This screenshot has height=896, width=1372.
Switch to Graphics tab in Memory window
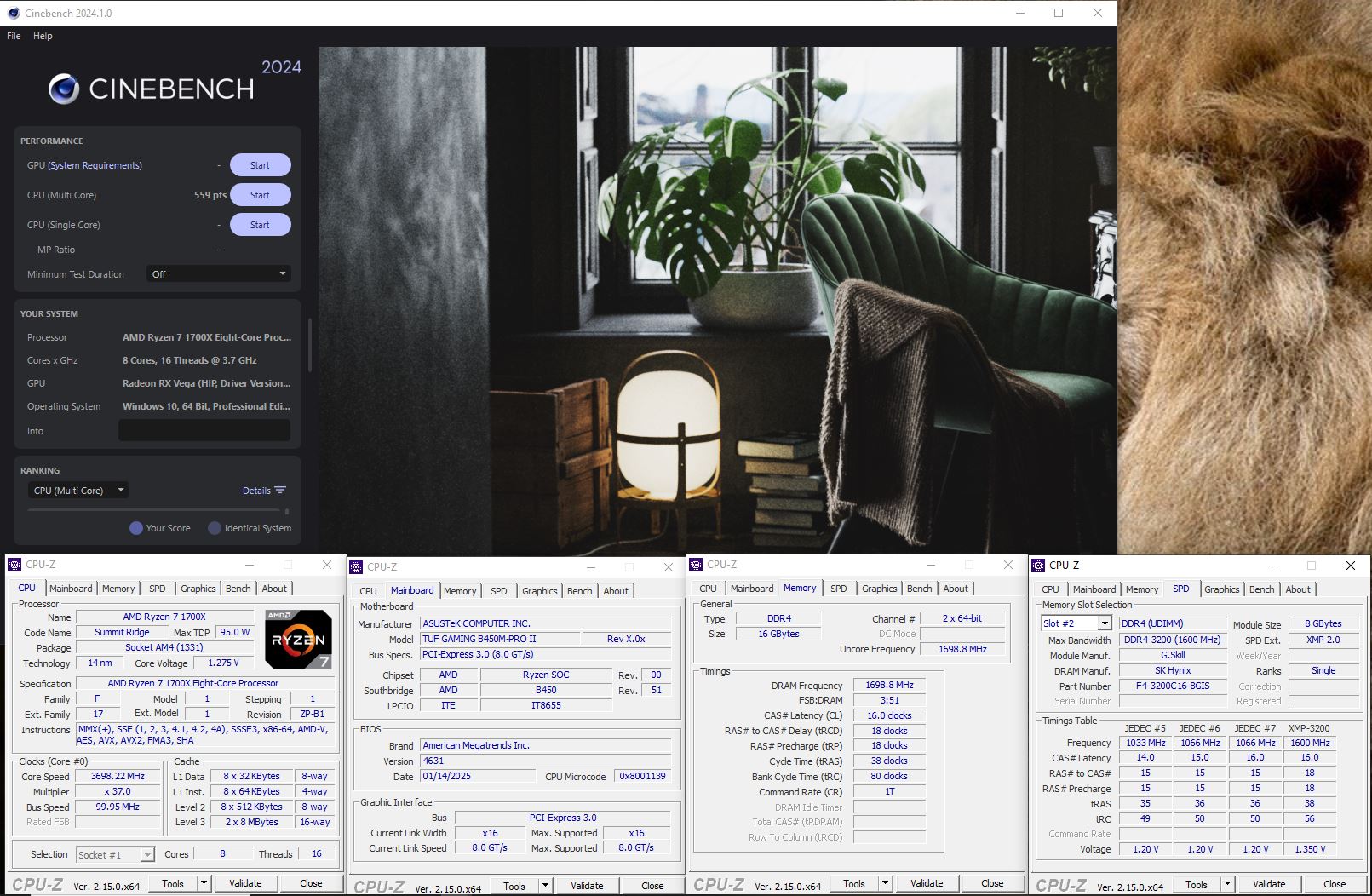(x=879, y=589)
